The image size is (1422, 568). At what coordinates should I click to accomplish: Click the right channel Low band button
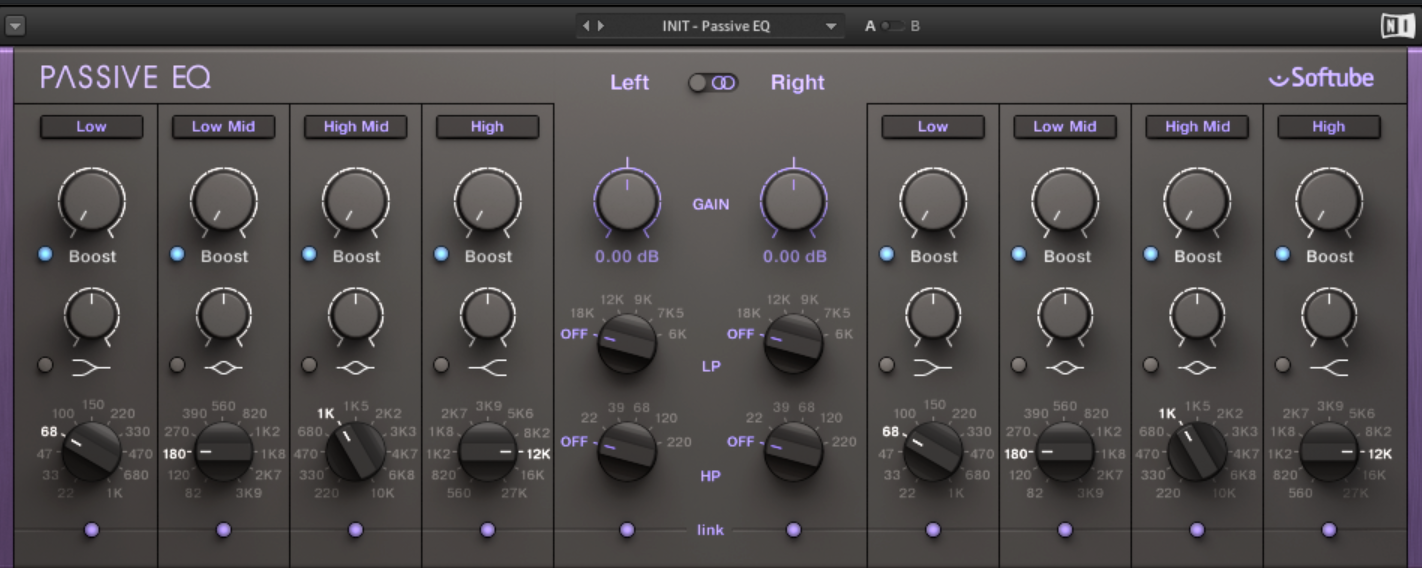(932, 126)
